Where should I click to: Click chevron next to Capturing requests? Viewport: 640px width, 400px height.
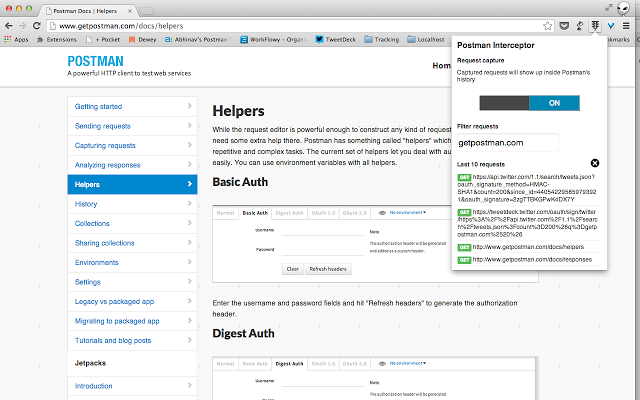click(189, 145)
